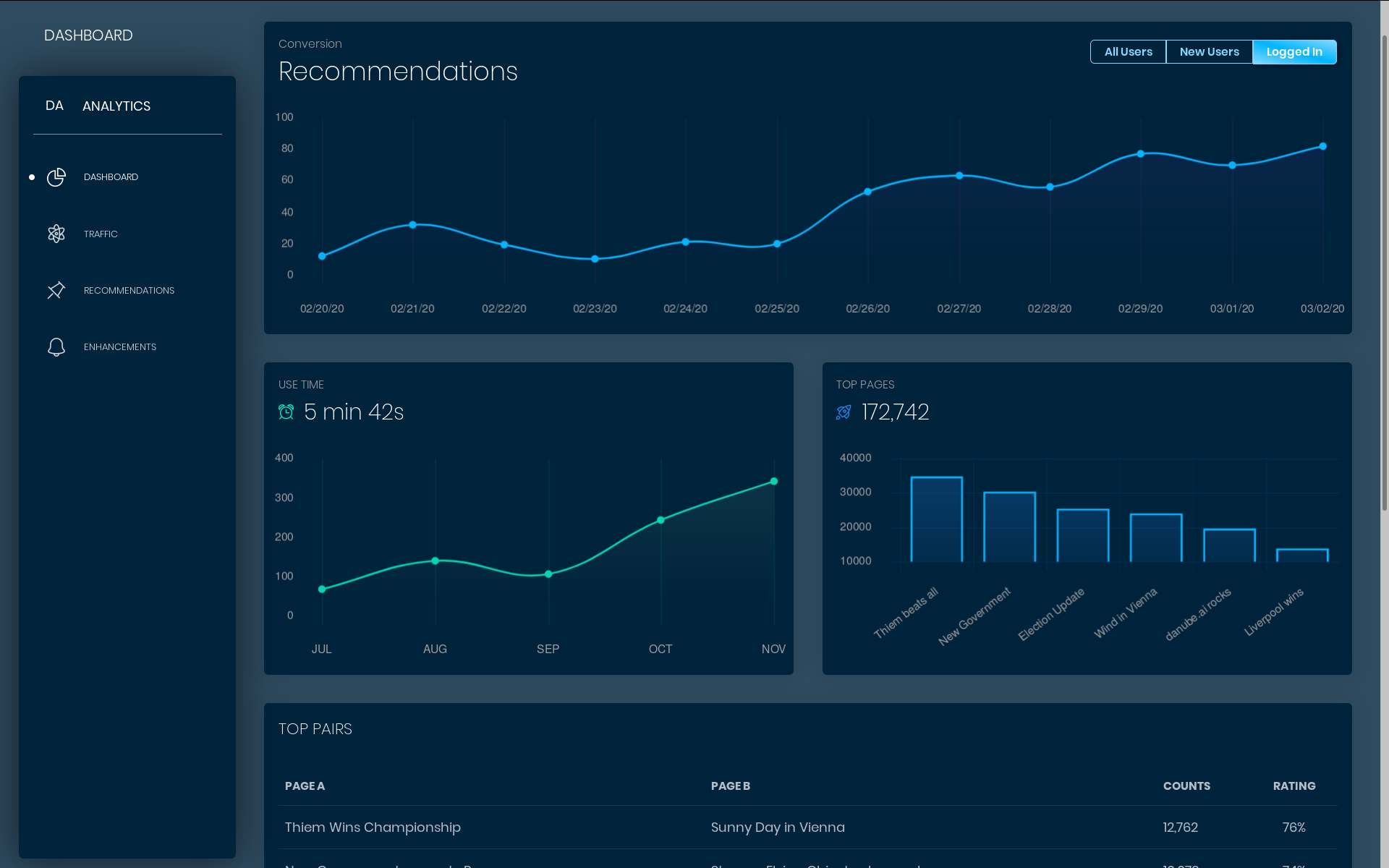Click the Dashboard pie chart icon
This screenshot has width=1389, height=868.
(x=56, y=177)
